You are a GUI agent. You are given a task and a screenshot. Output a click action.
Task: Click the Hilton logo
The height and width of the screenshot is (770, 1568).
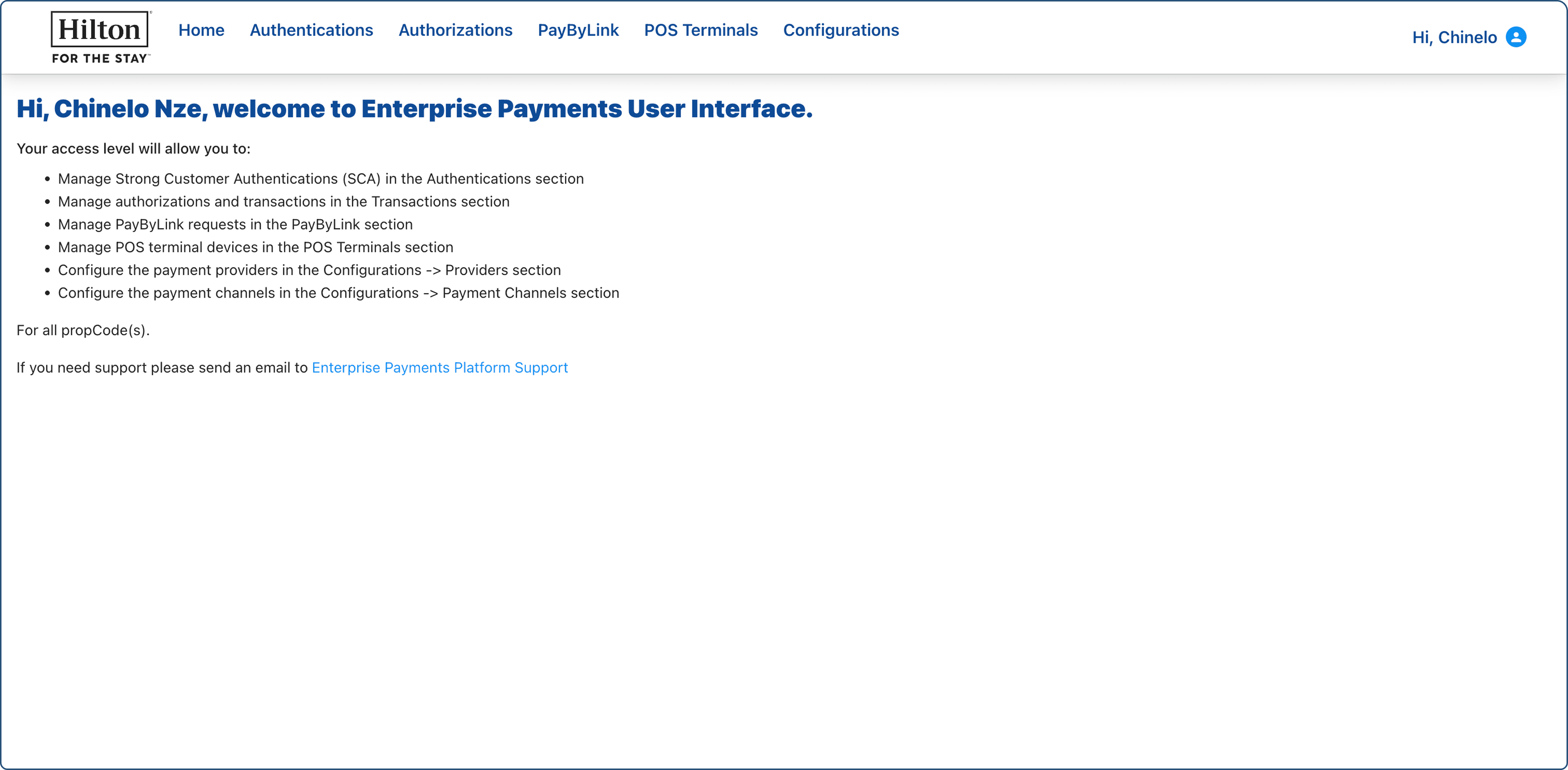tap(100, 37)
